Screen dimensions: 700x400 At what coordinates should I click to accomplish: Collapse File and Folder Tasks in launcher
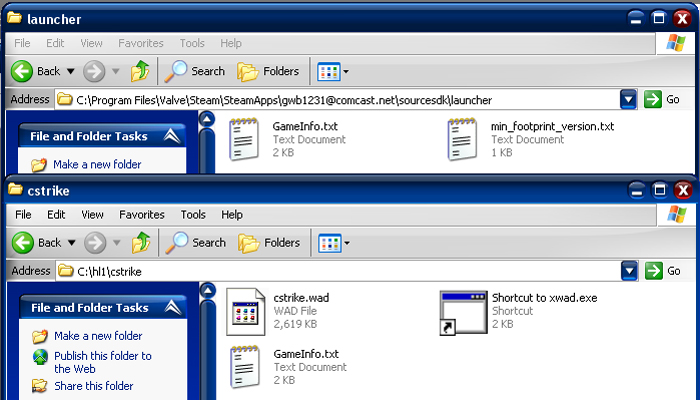click(x=172, y=136)
